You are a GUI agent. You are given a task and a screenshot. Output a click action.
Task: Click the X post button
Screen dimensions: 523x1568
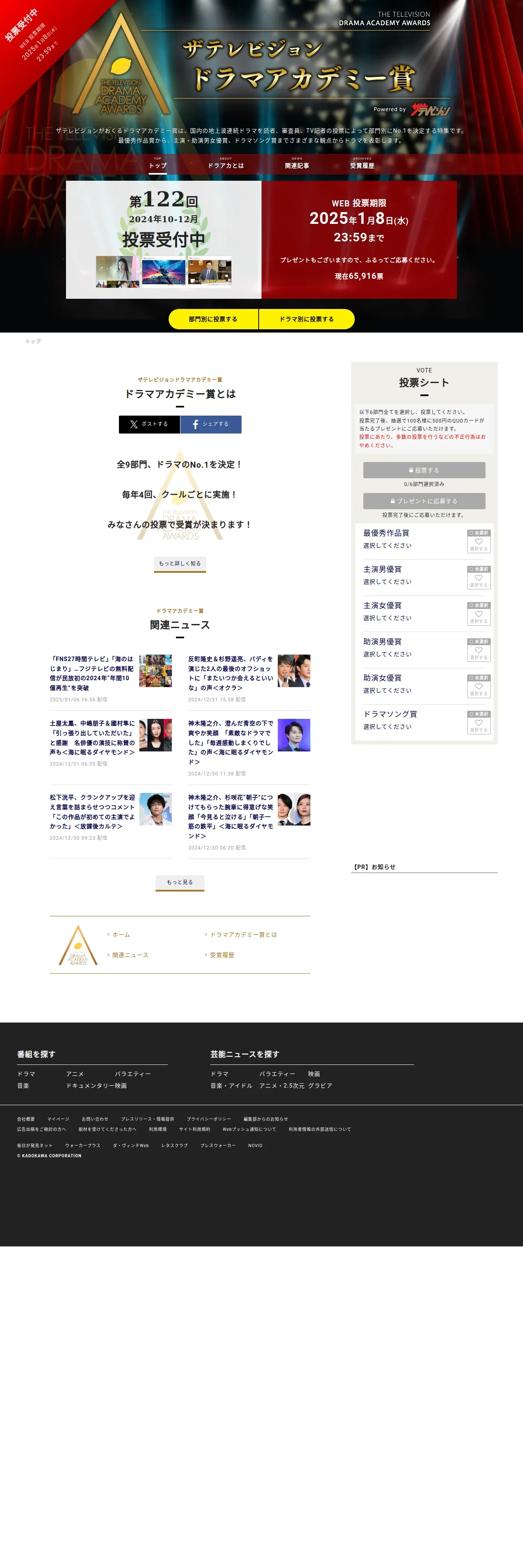(149, 424)
